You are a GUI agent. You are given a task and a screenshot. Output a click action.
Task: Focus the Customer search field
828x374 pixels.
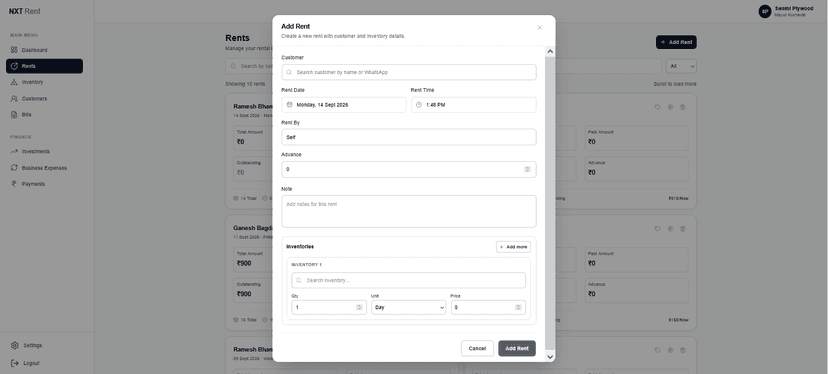(x=409, y=72)
